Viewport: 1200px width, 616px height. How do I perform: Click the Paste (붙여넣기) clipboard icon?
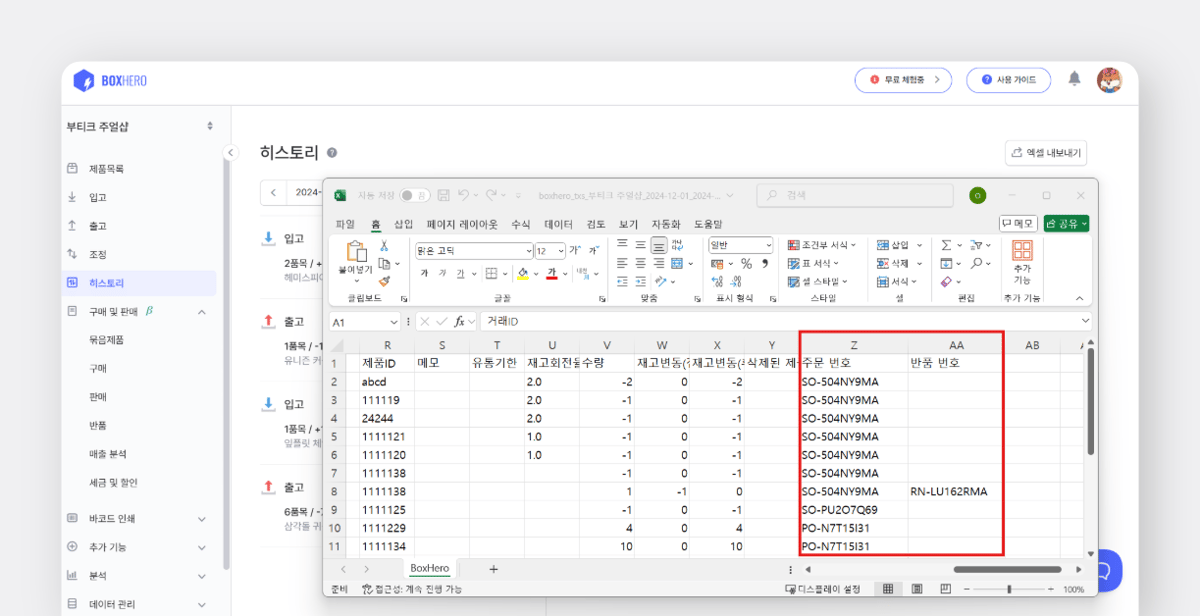[x=356, y=252]
